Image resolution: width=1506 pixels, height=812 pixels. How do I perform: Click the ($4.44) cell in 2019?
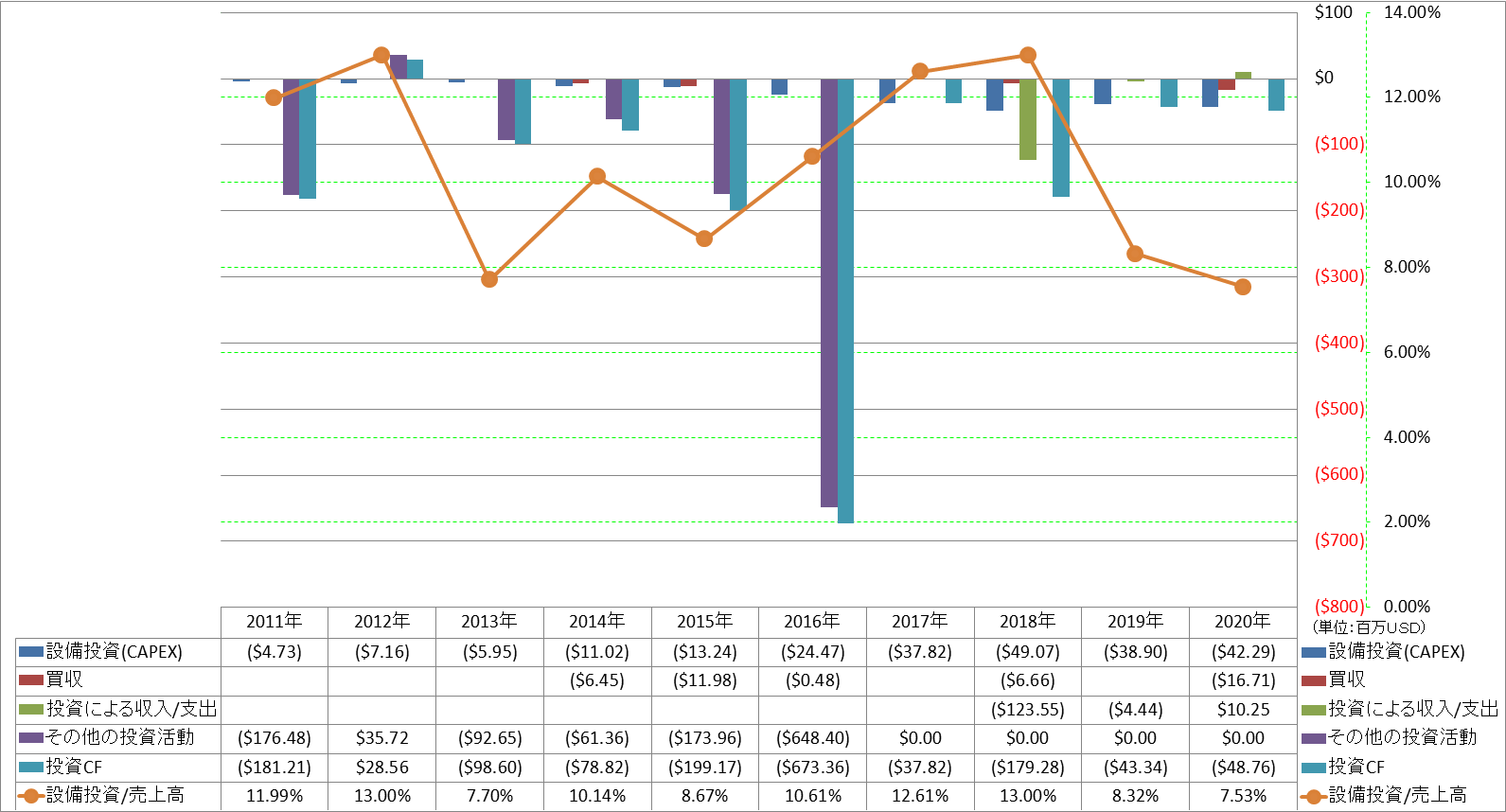pos(1135,710)
